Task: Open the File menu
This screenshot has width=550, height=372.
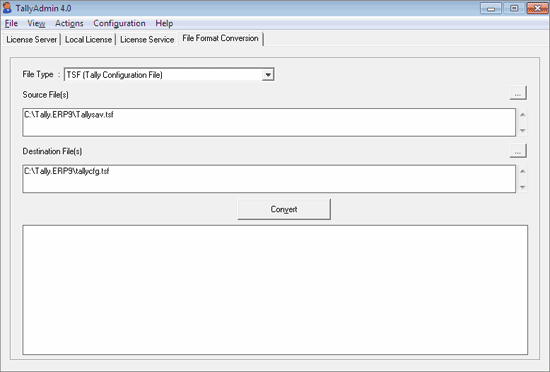Action: (x=11, y=23)
